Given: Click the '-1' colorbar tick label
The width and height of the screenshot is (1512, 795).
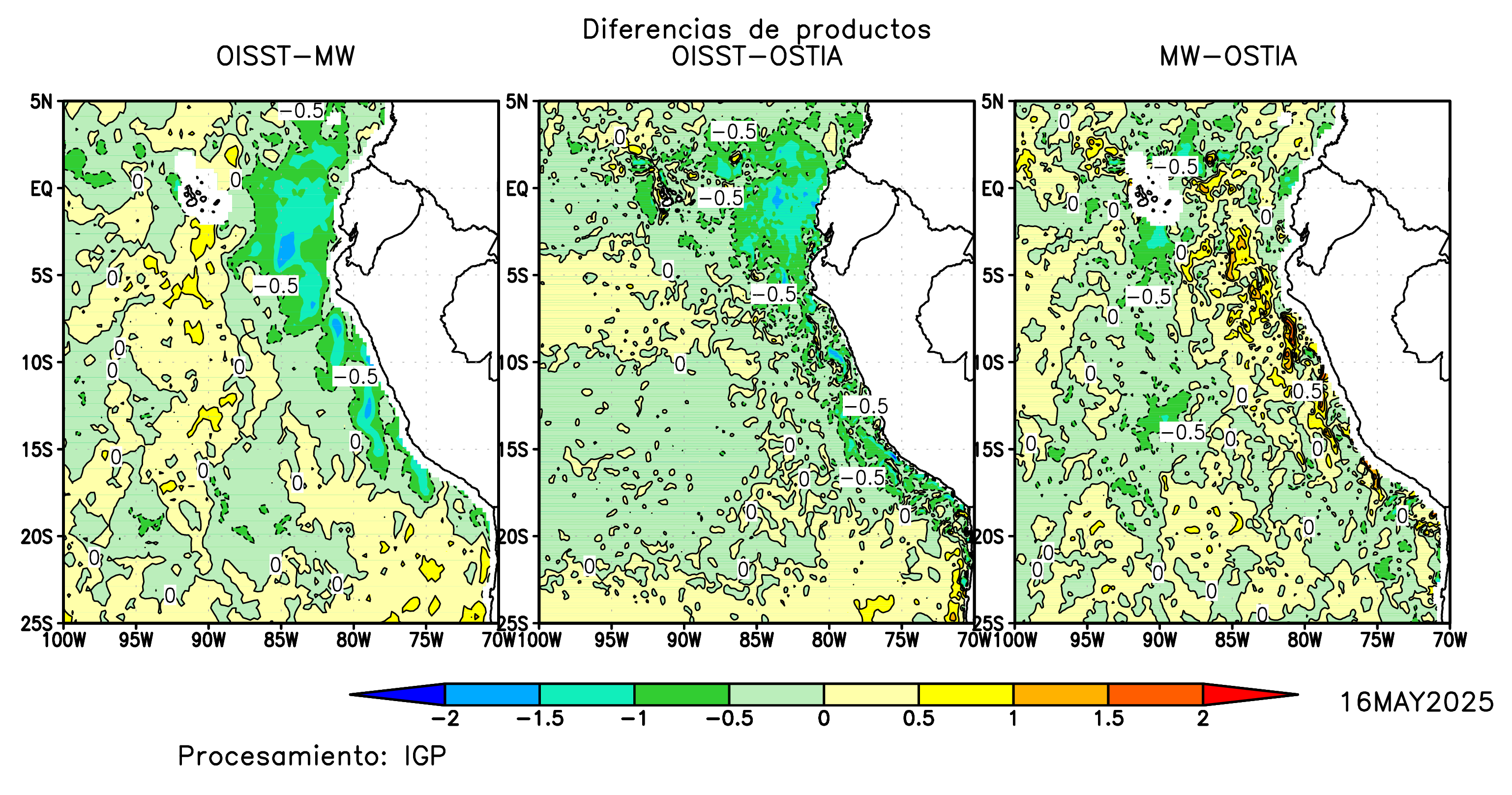Looking at the screenshot, I should 634,719.
